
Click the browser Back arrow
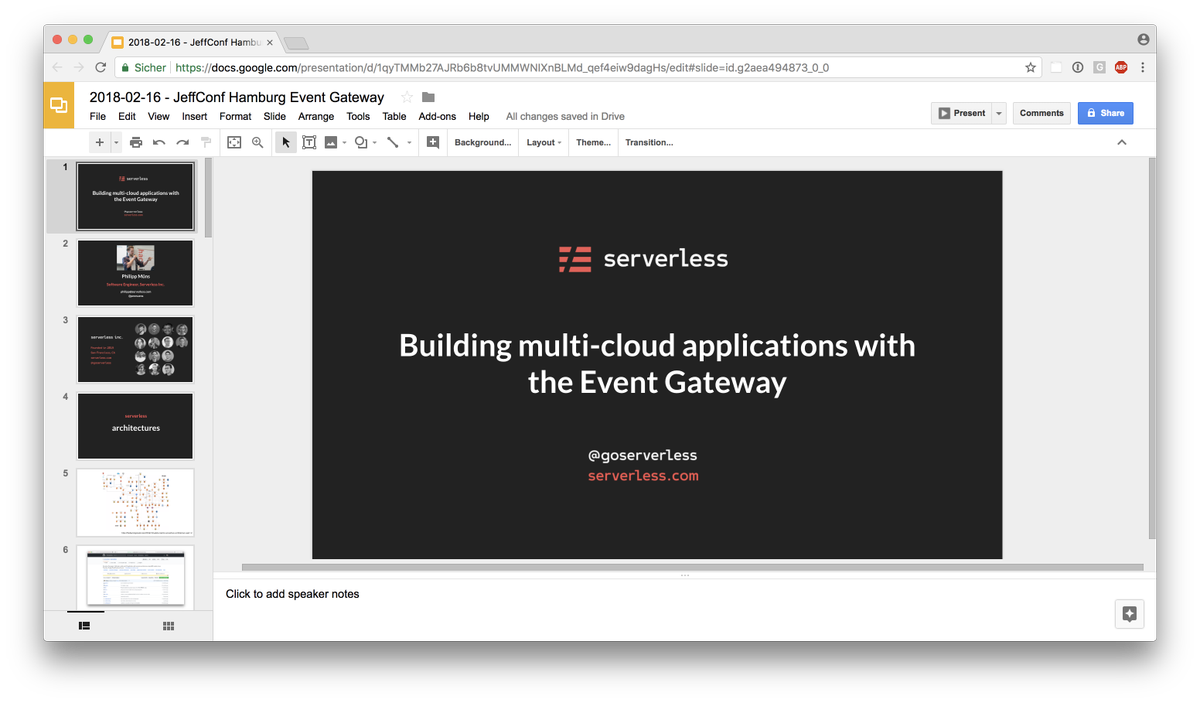click(x=57, y=68)
